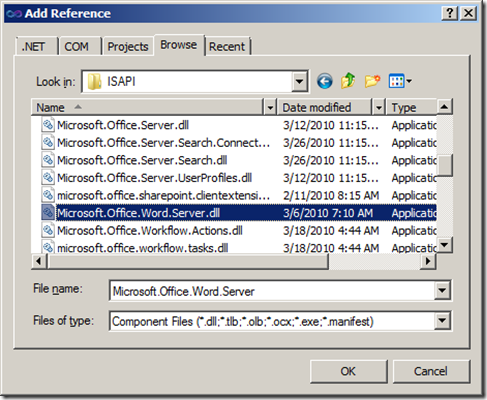Click the File name input field
The width and height of the screenshot is (487, 400).
point(272,291)
